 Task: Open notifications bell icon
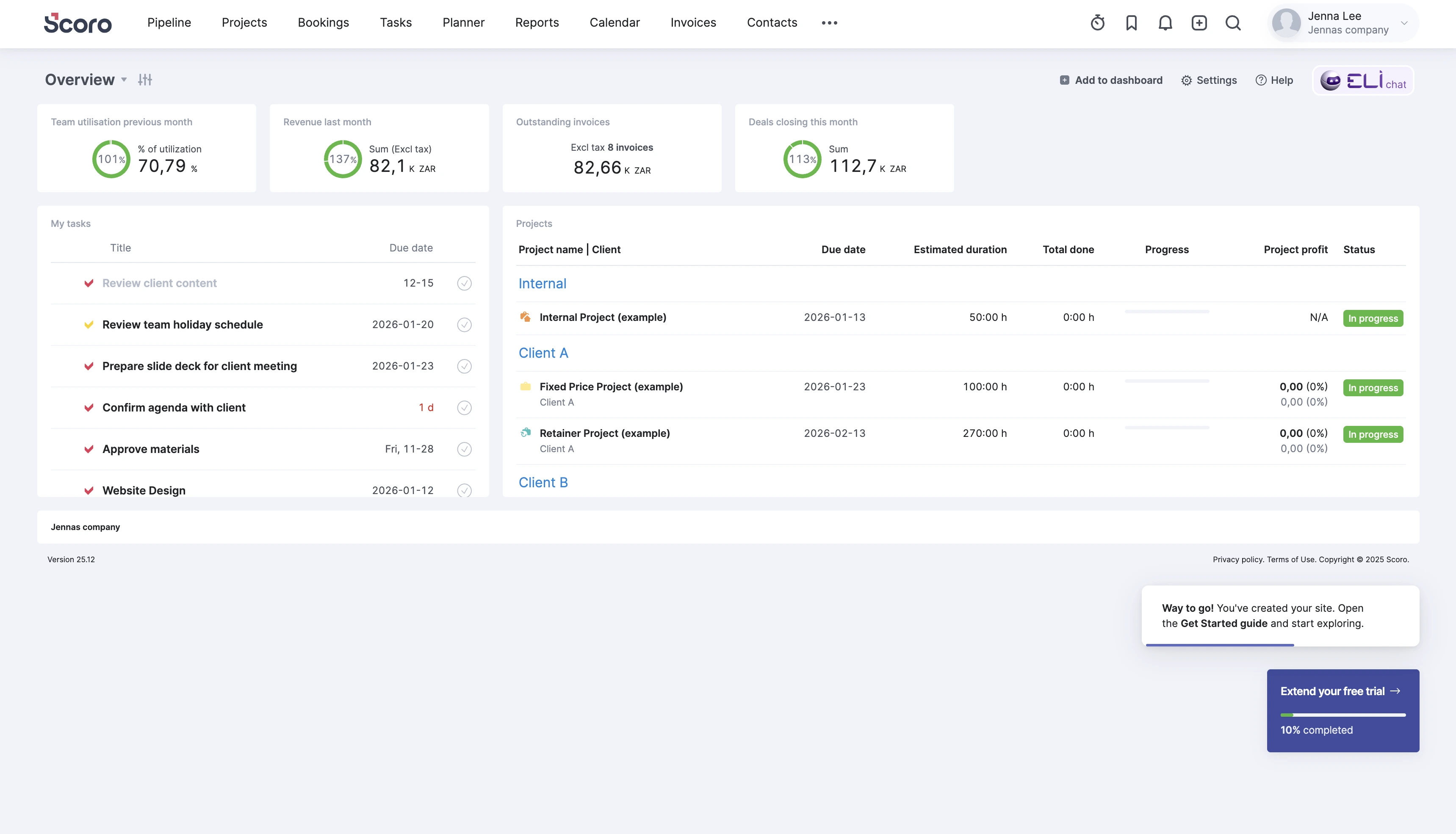(1165, 23)
